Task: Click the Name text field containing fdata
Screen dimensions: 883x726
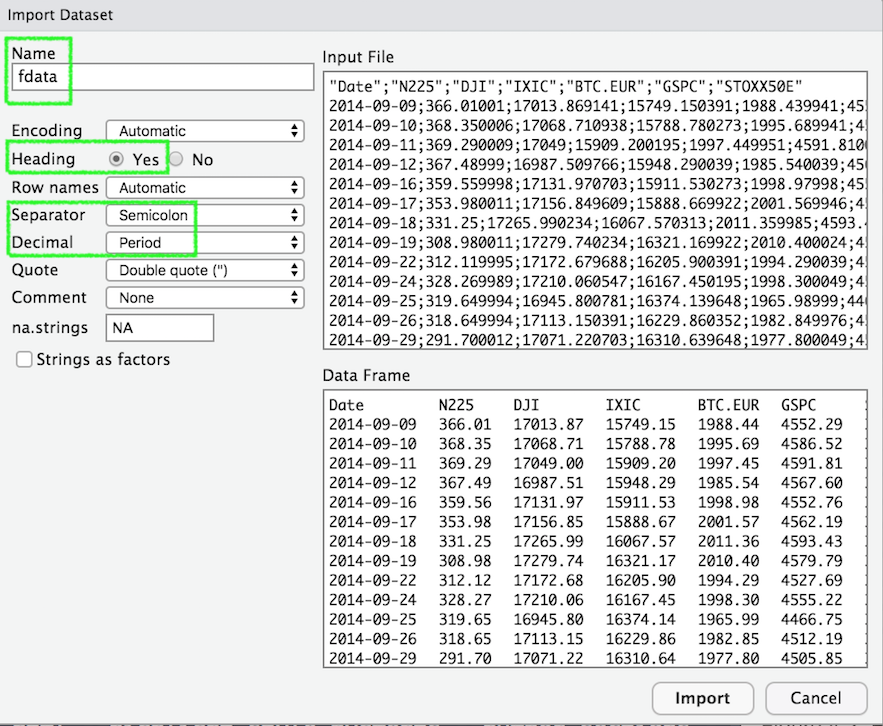Action: tap(163, 77)
